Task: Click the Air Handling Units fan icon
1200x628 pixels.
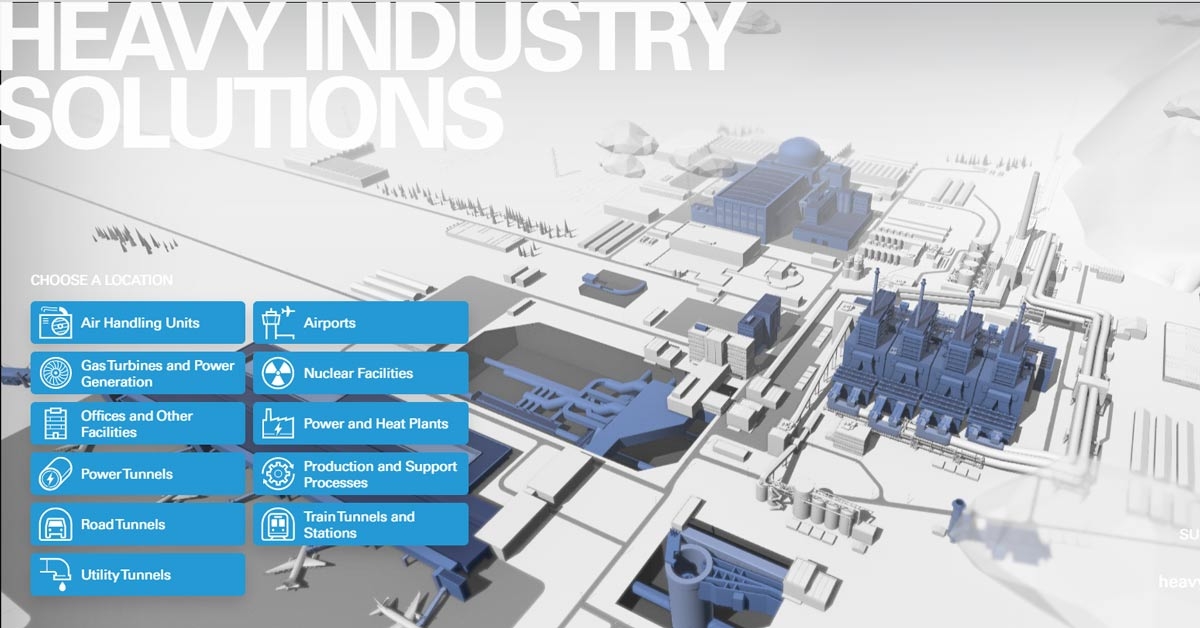Action: [x=54, y=323]
